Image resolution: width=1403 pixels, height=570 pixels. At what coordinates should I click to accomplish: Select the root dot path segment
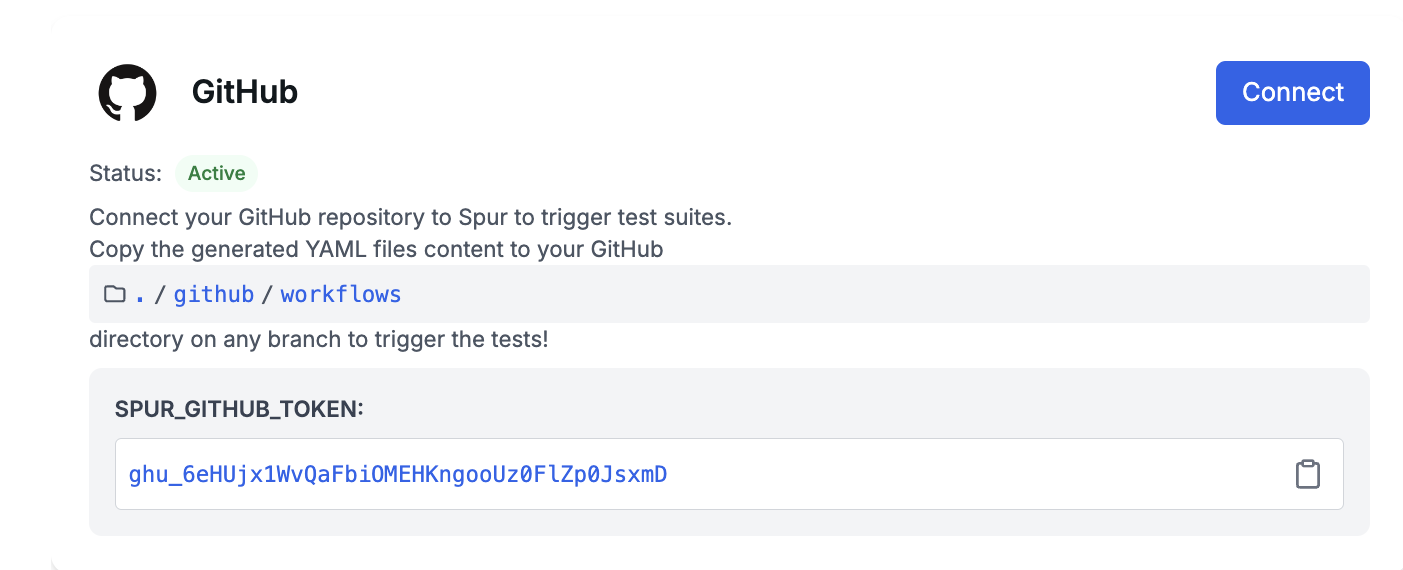140,294
